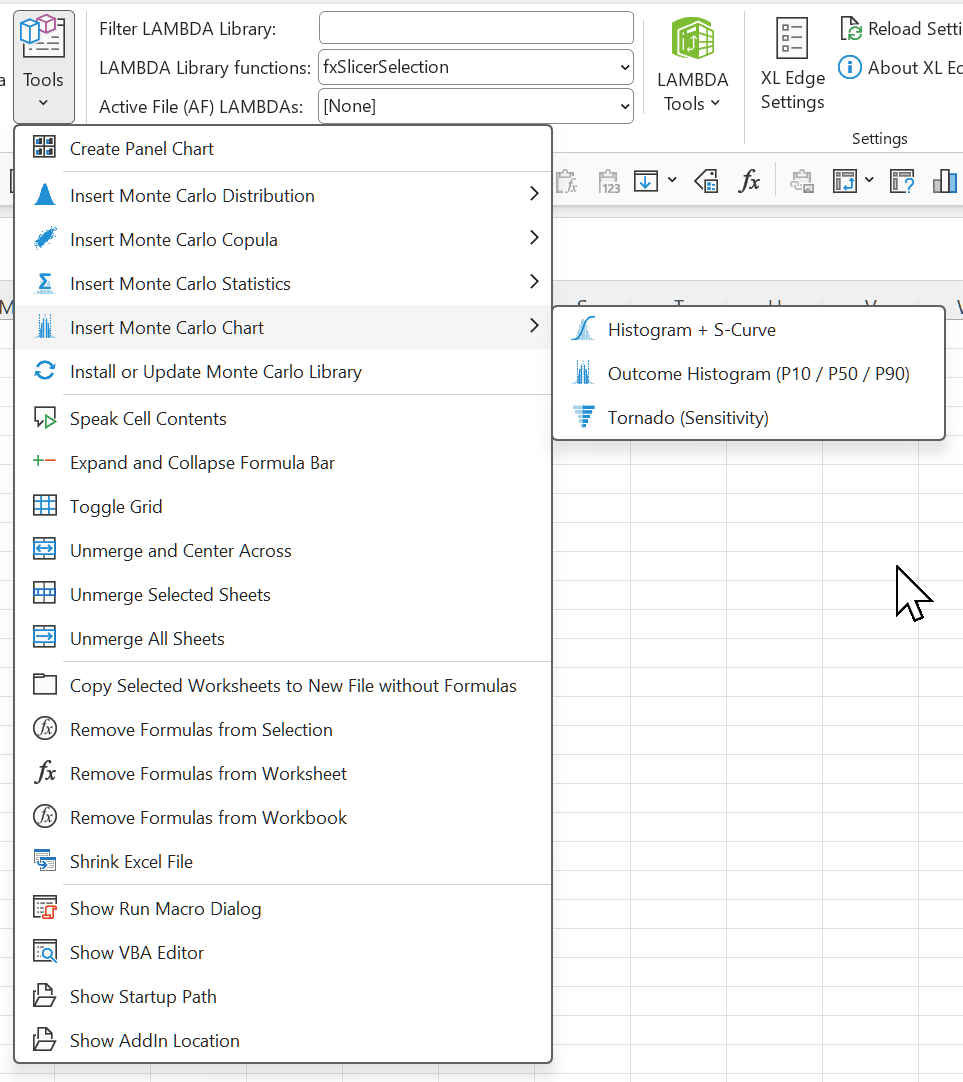Select Speak Cell Contents
963x1082 pixels.
coord(283,419)
